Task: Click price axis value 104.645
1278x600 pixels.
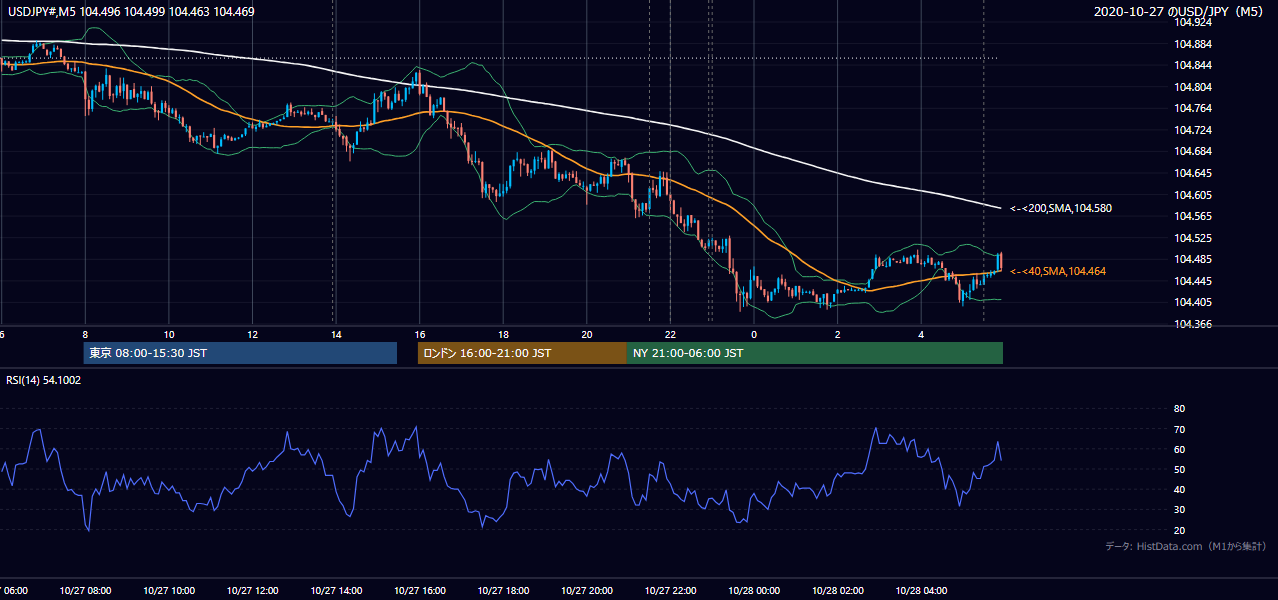Action: tap(1192, 173)
